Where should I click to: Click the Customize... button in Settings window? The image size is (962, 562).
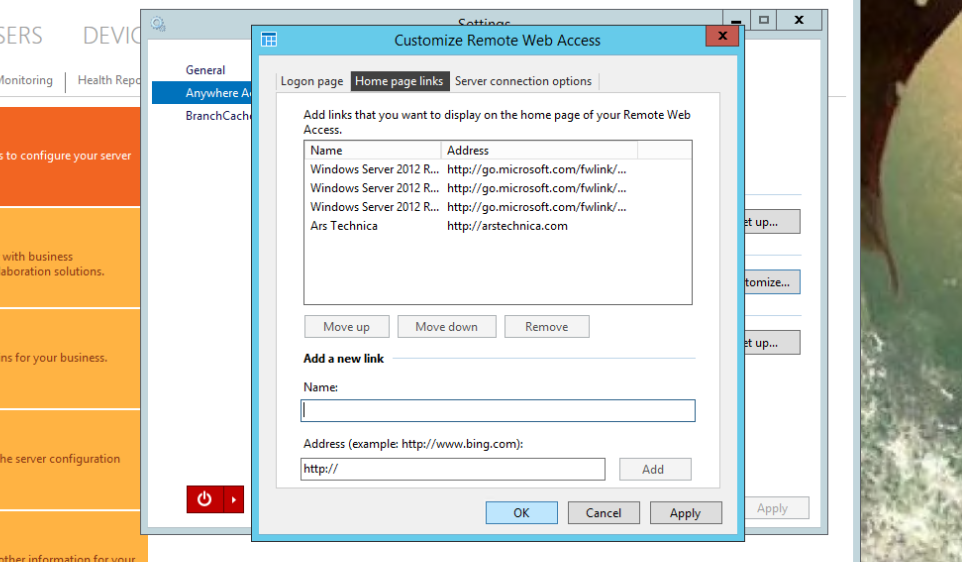[772, 282]
